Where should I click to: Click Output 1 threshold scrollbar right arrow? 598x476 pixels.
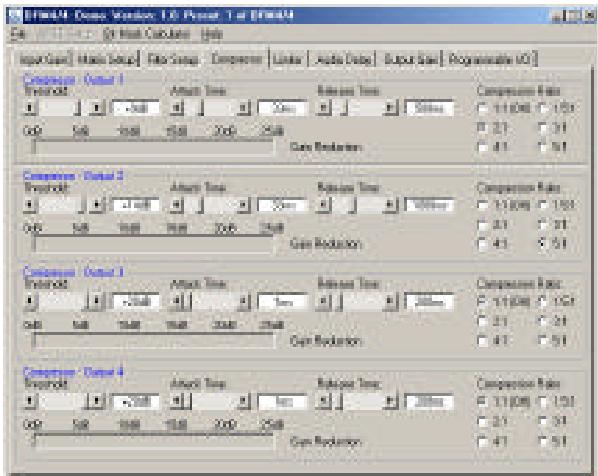pyautogui.click(x=97, y=108)
